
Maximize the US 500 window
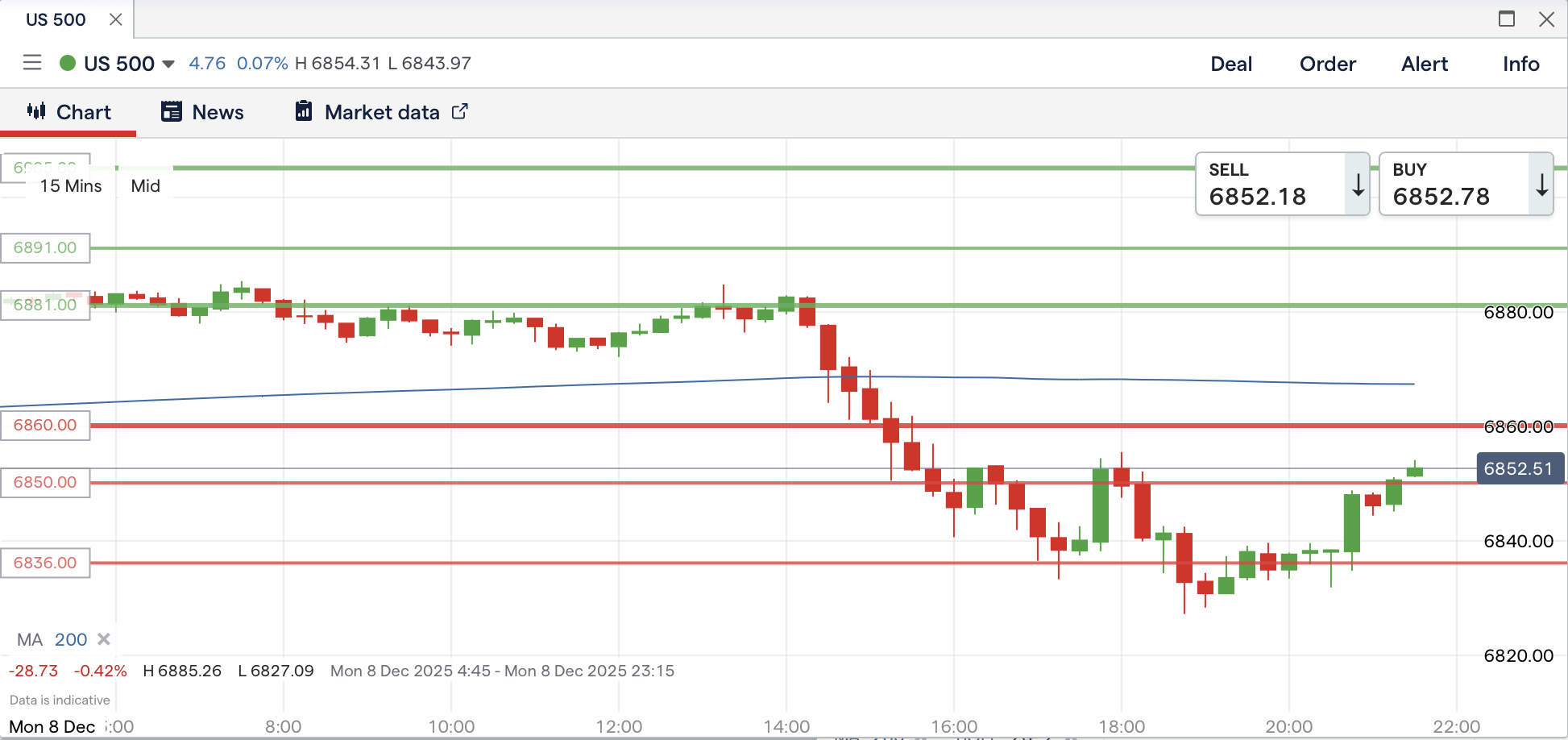pyautogui.click(x=1506, y=19)
